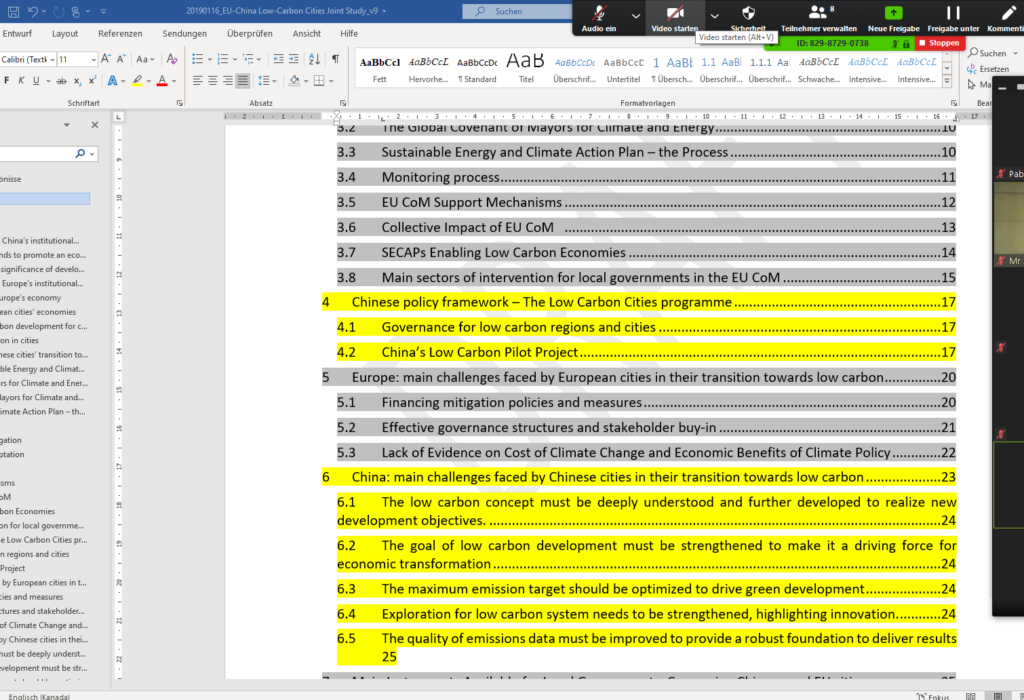This screenshot has width=1024, height=700.
Task: Toggle bold formatting (F)
Action: [8, 81]
